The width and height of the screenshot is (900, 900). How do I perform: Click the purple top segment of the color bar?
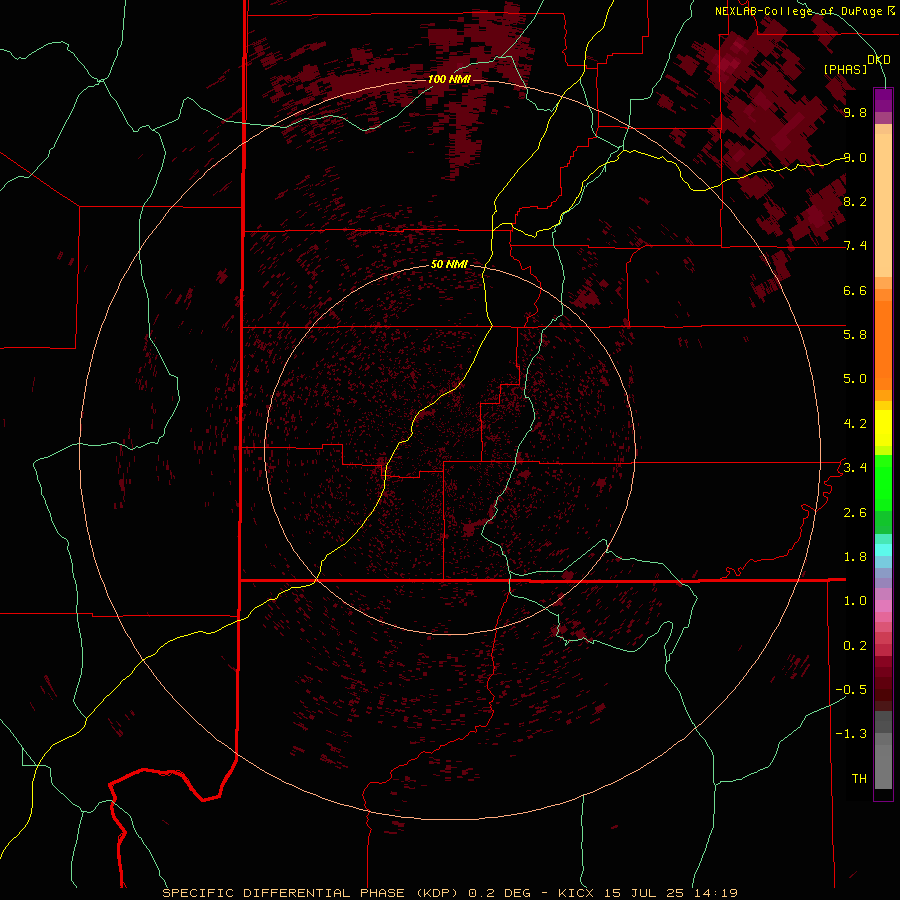pos(883,100)
